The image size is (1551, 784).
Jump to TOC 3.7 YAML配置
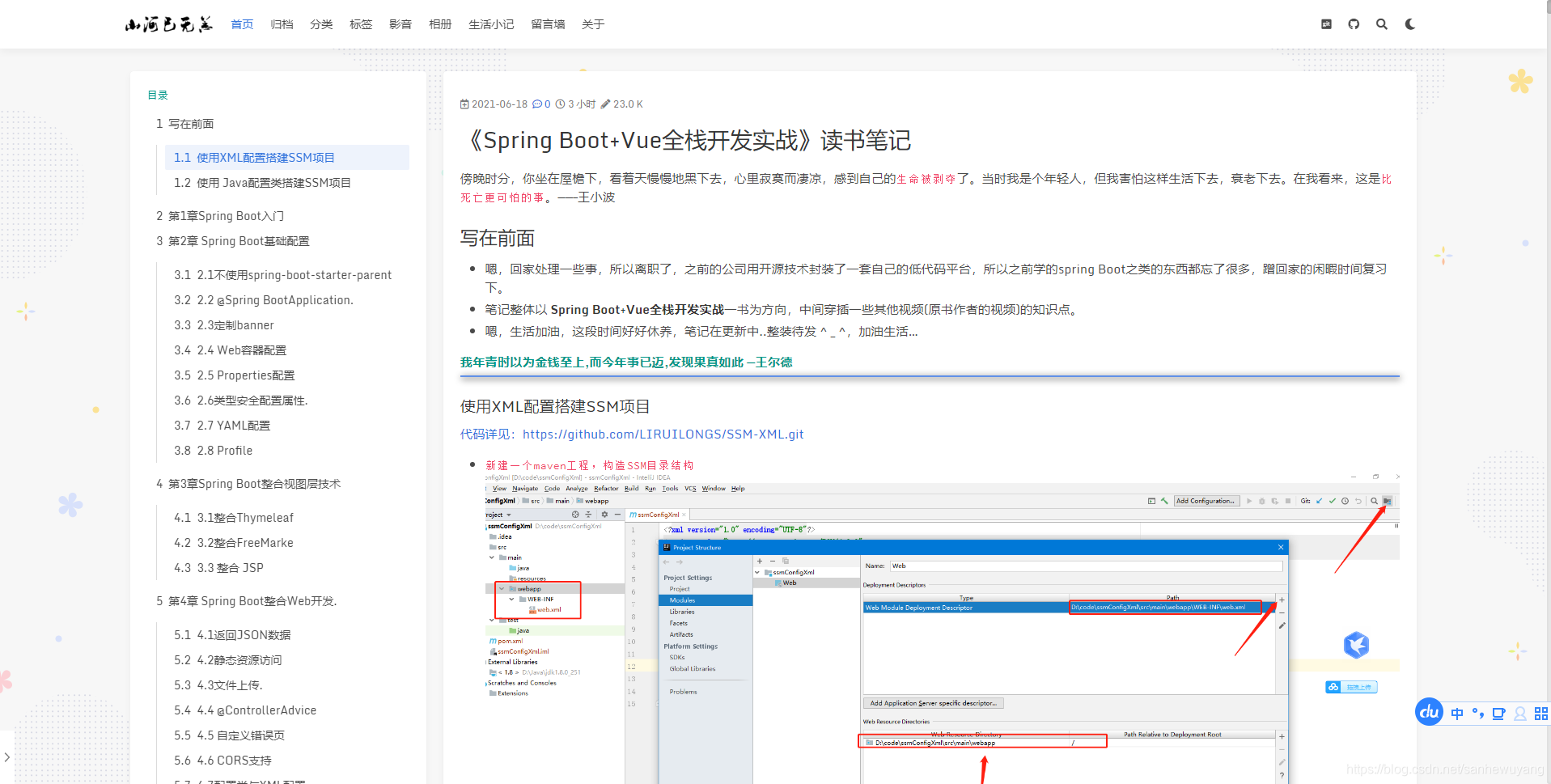click(x=222, y=426)
